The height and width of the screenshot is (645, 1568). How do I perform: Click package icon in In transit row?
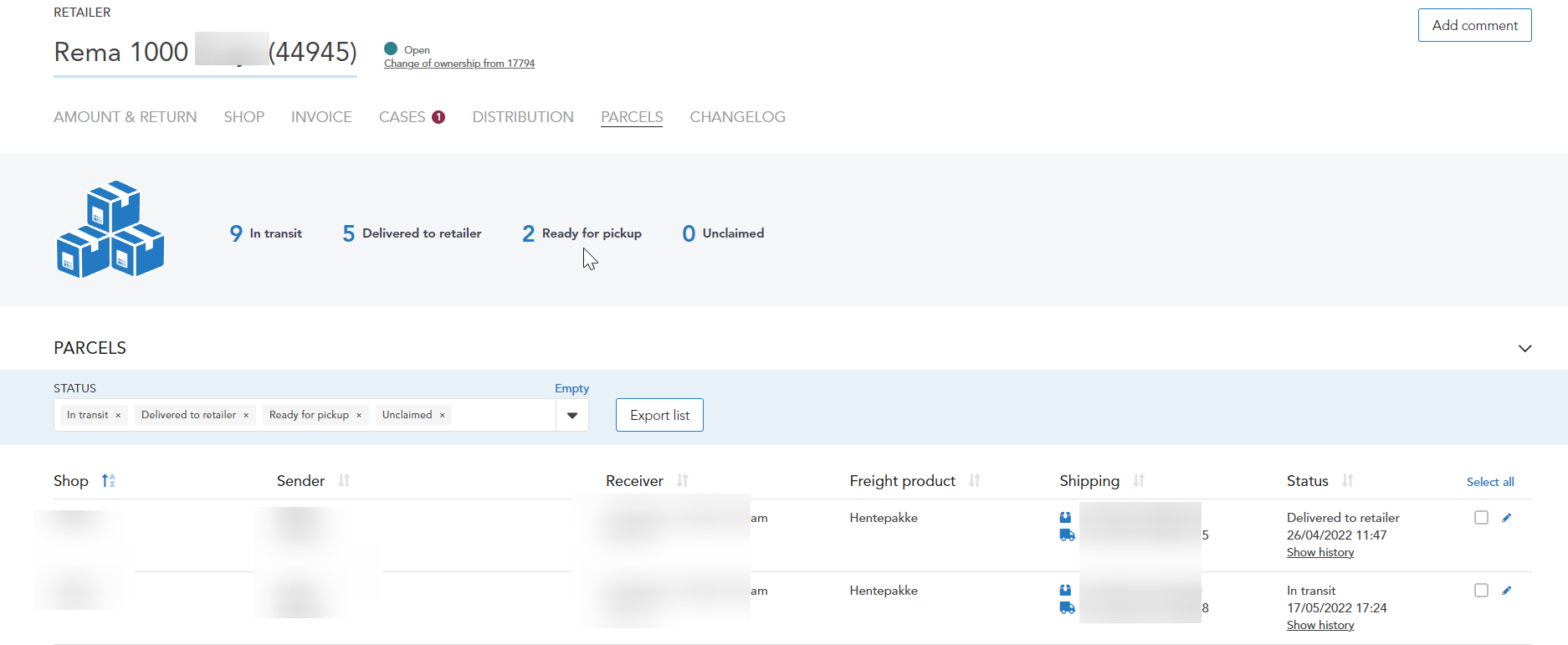coord(1065,591)
